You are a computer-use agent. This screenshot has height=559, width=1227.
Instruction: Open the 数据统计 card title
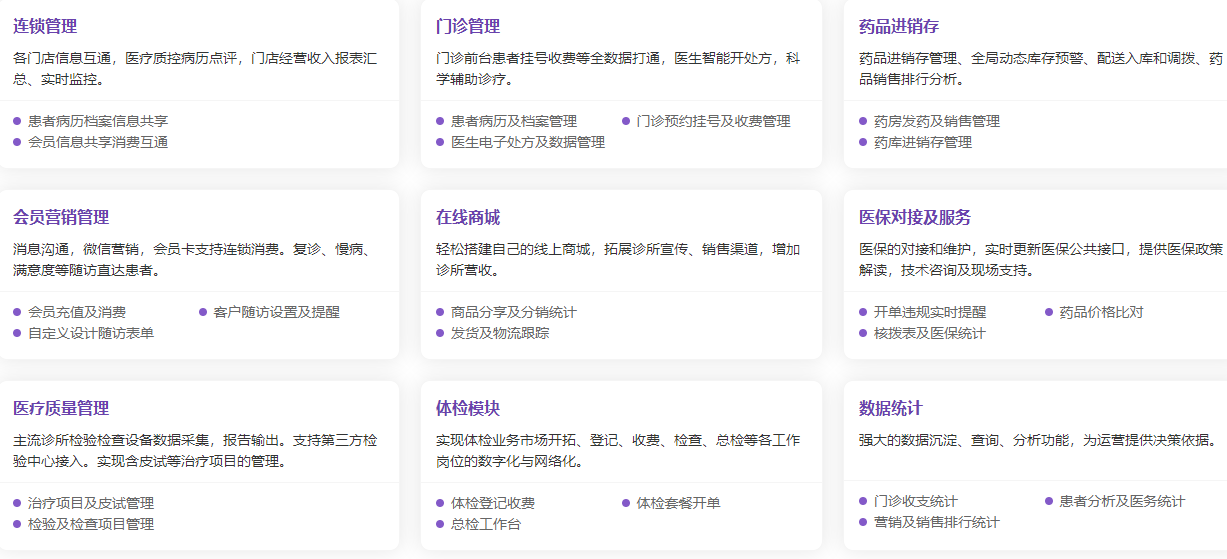pos(891,408)
